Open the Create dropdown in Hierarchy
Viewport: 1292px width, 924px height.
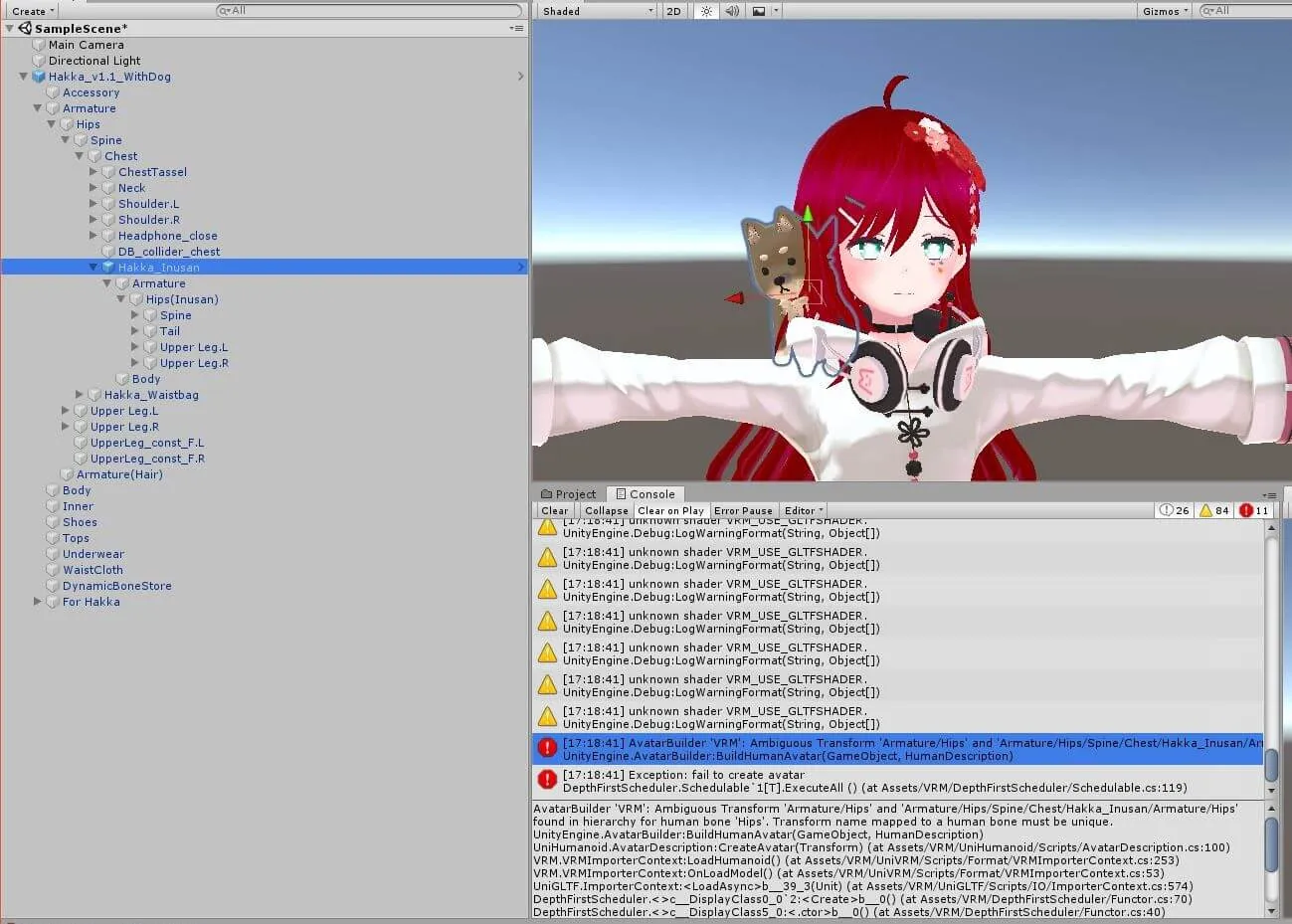[x=33, y=11]
